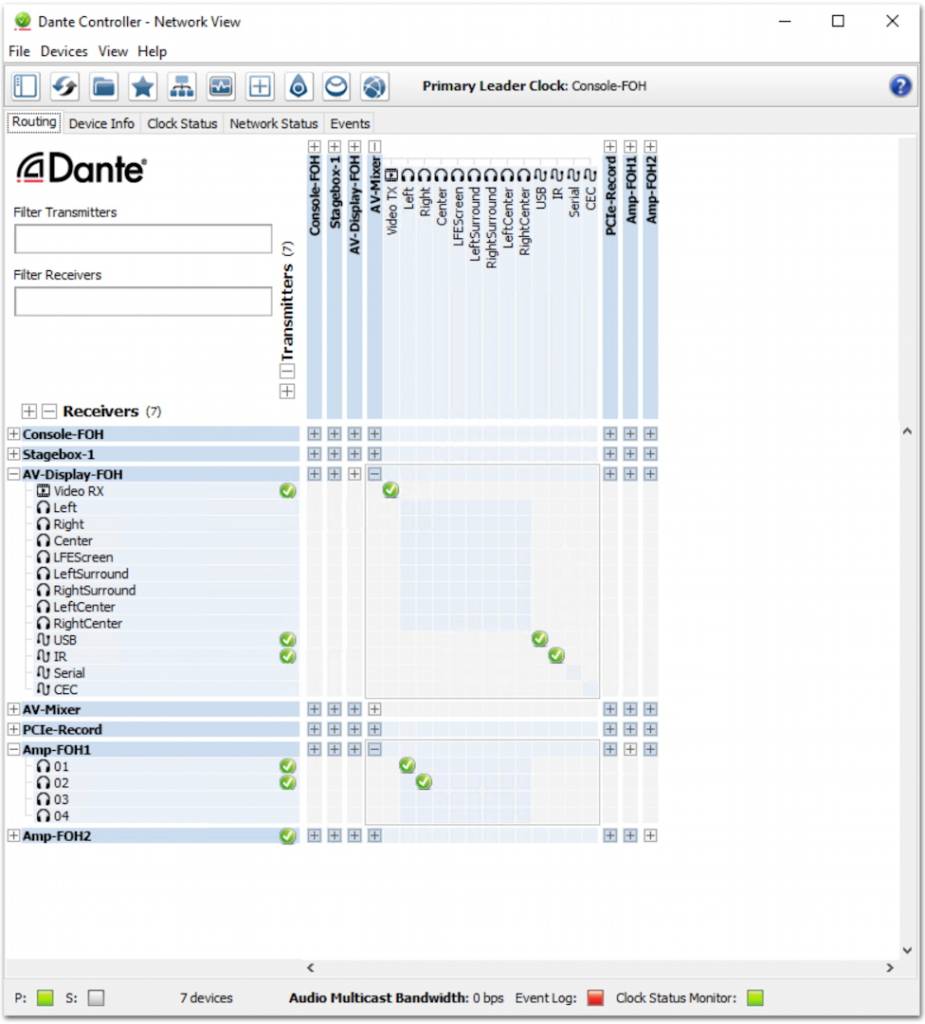
Task: Toggle Amp-FOH1 02 subscription to Right
Action: click(424, 781)
